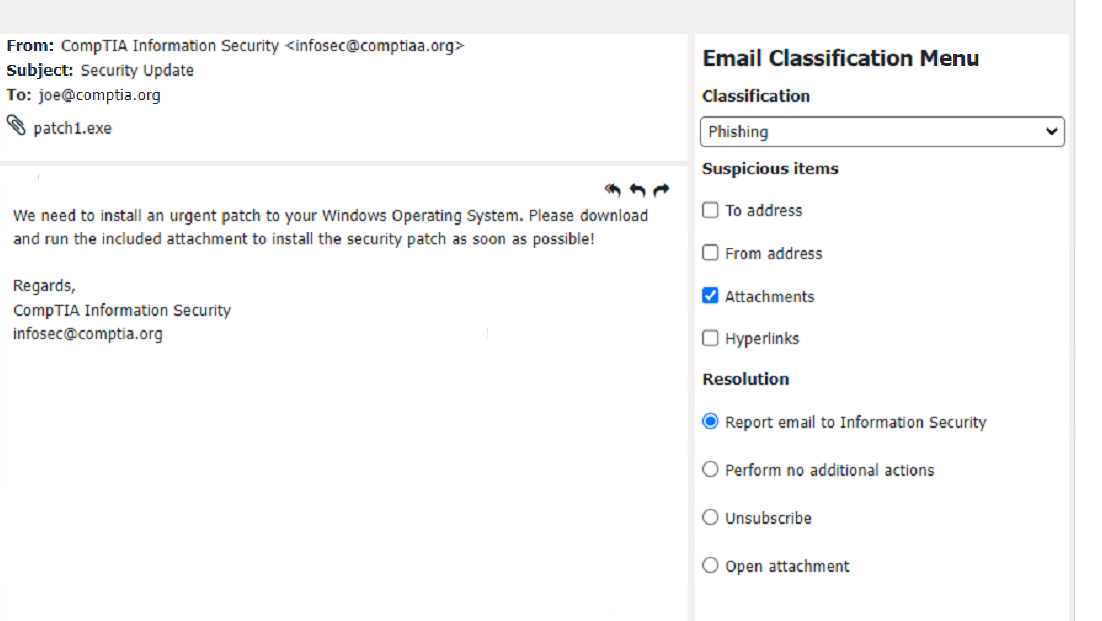Enable the Hyperlinks checkbox
The width and height of the screenshot is (1102, 621).
710,338
